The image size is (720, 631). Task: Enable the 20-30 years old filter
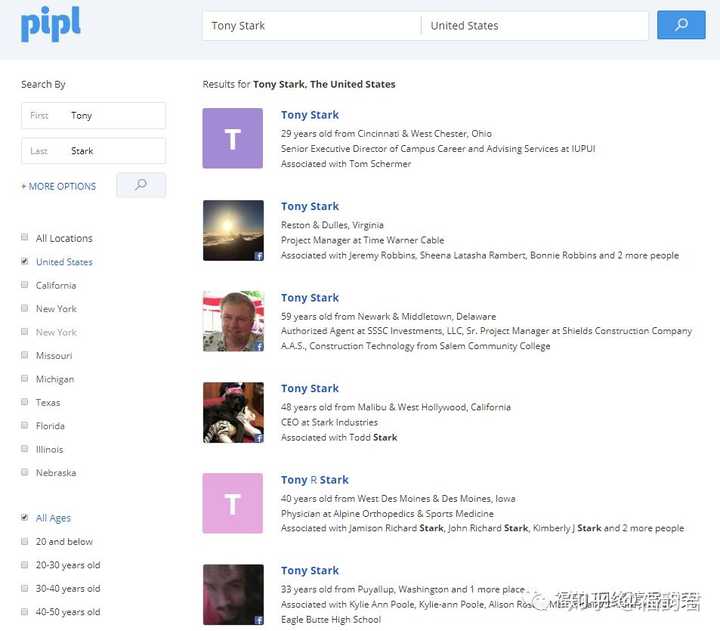point(25,564)
